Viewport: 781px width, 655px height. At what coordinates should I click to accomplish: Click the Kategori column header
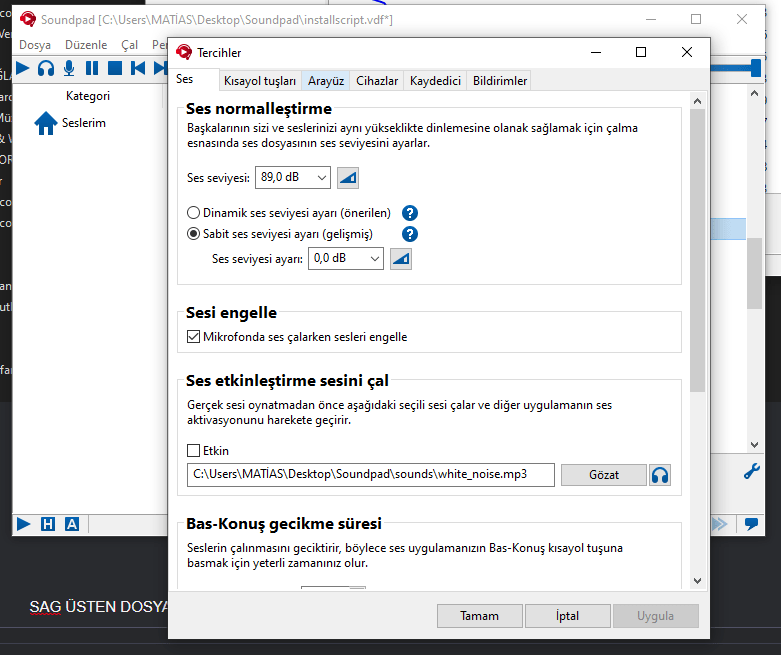pos(88,96)
